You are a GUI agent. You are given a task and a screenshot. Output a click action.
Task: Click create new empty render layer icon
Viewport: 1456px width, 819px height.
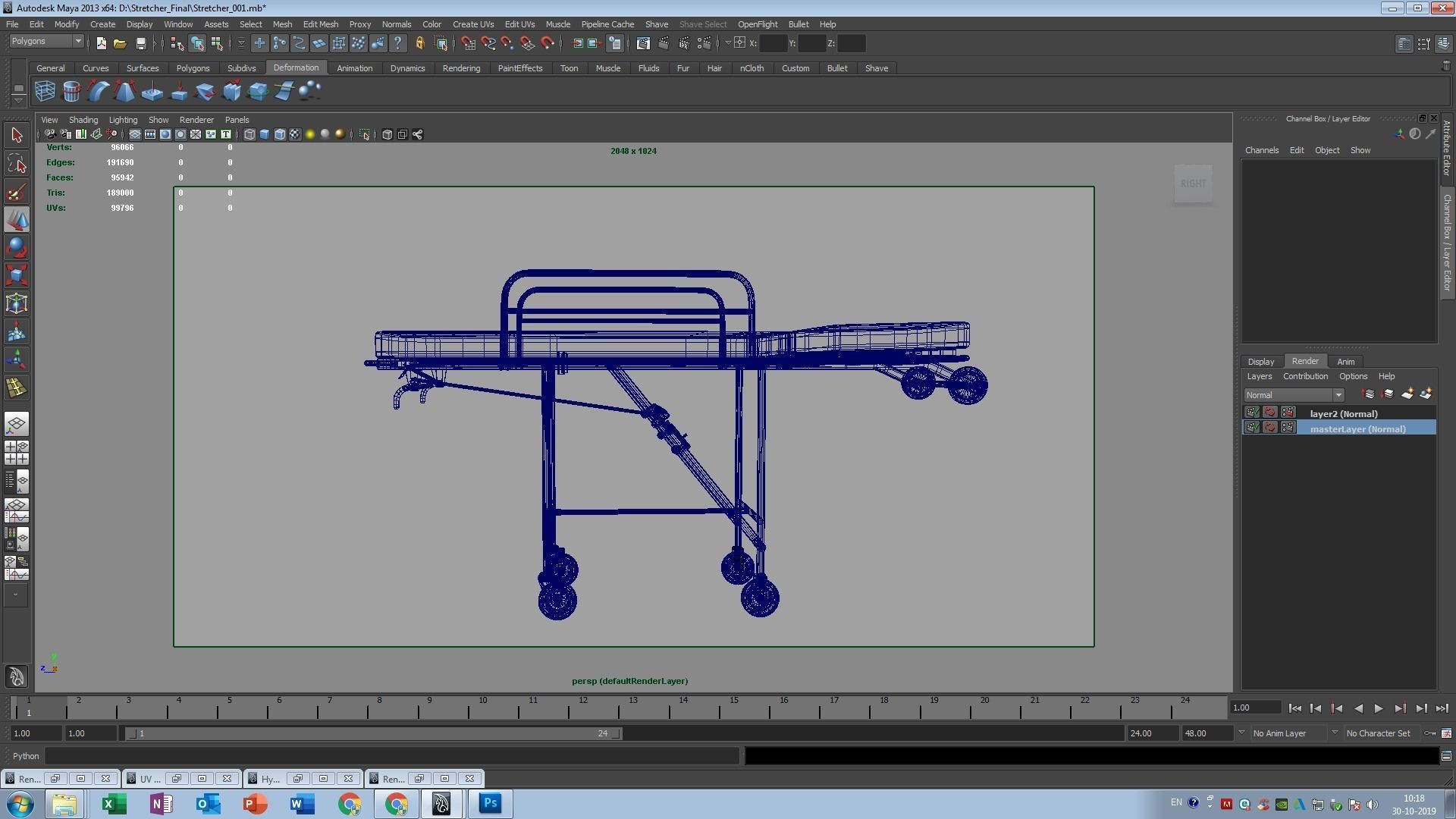[1407, 394]
